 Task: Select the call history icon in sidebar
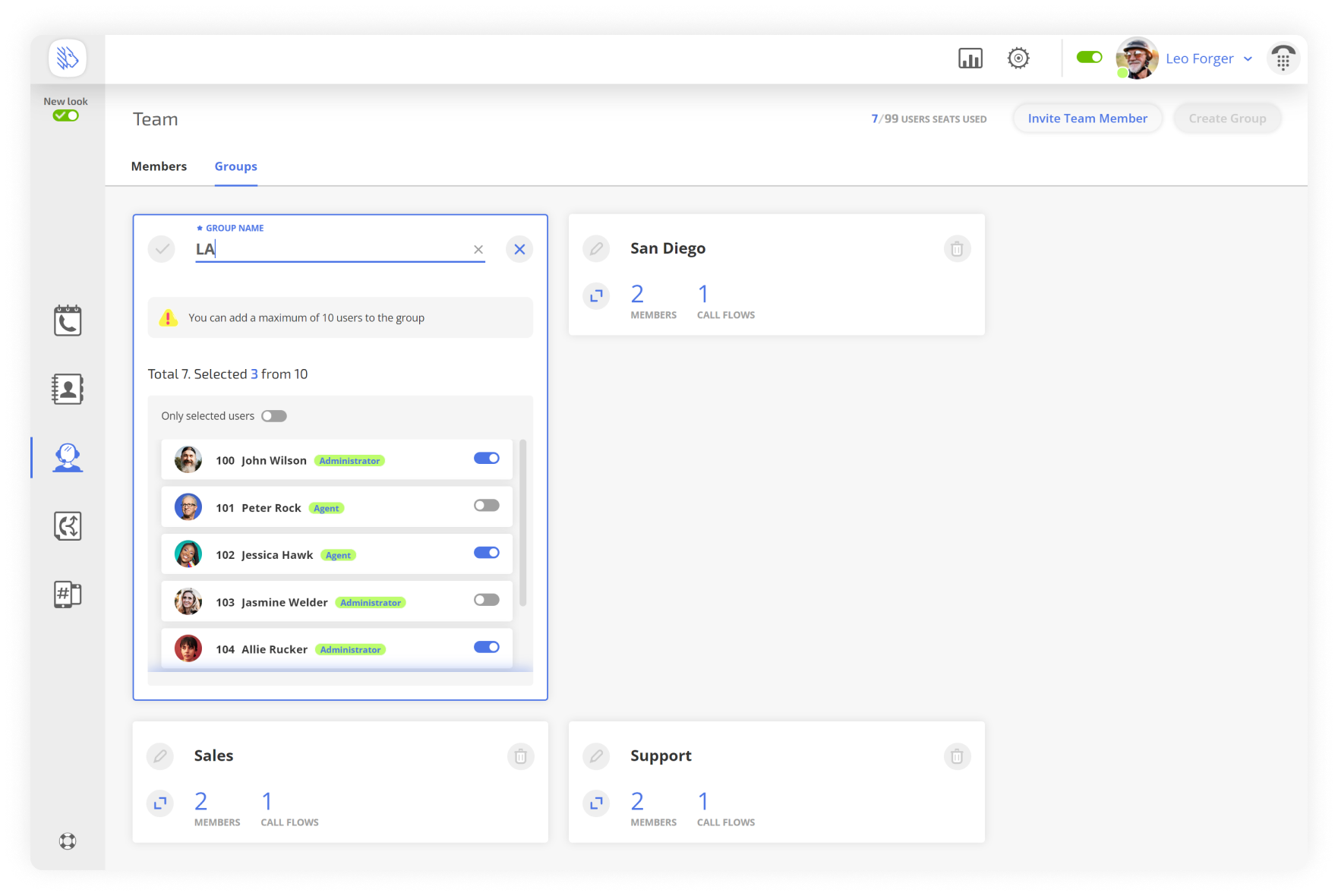(67, 320)
